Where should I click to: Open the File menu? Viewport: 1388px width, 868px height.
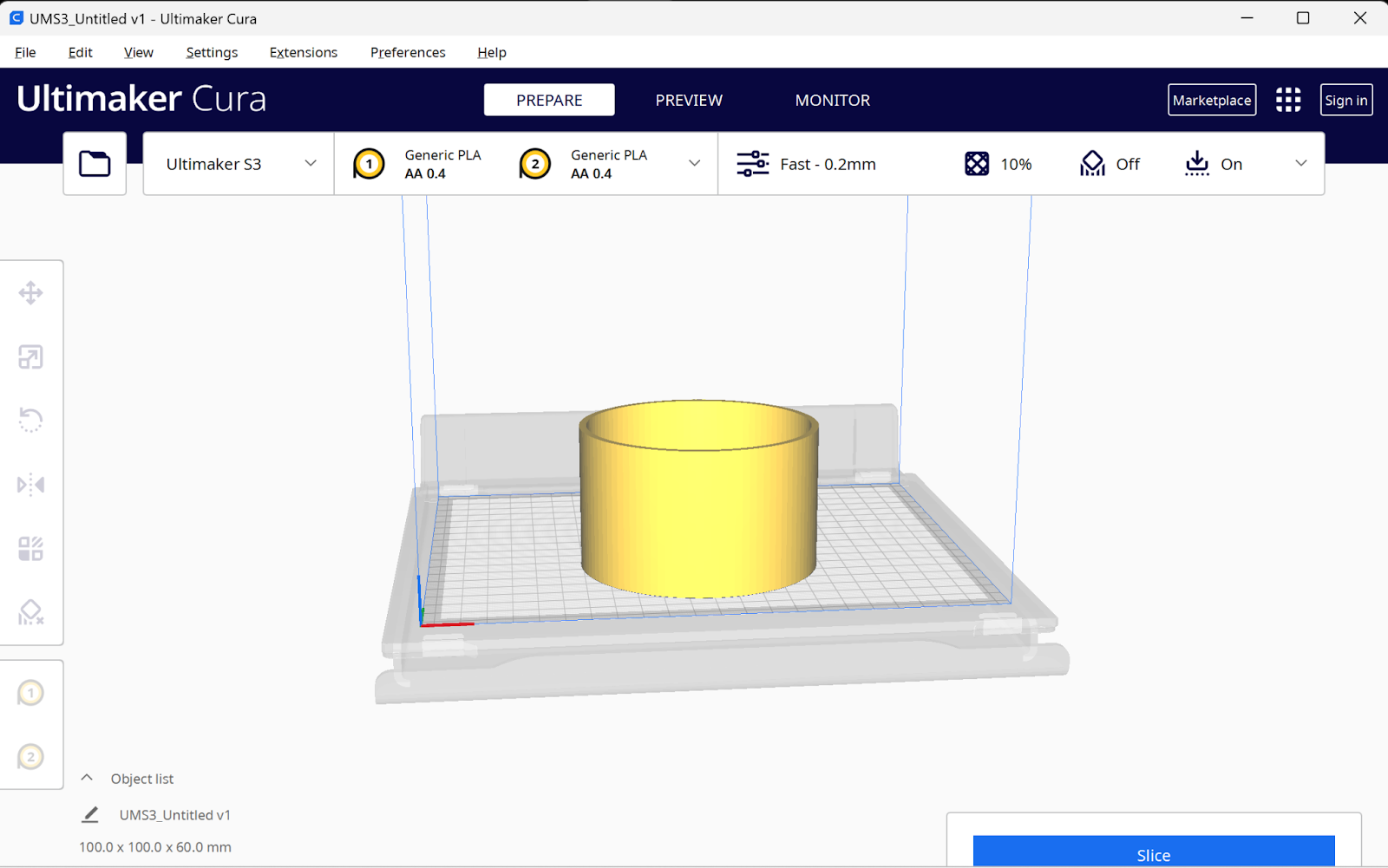pos(25,52)
